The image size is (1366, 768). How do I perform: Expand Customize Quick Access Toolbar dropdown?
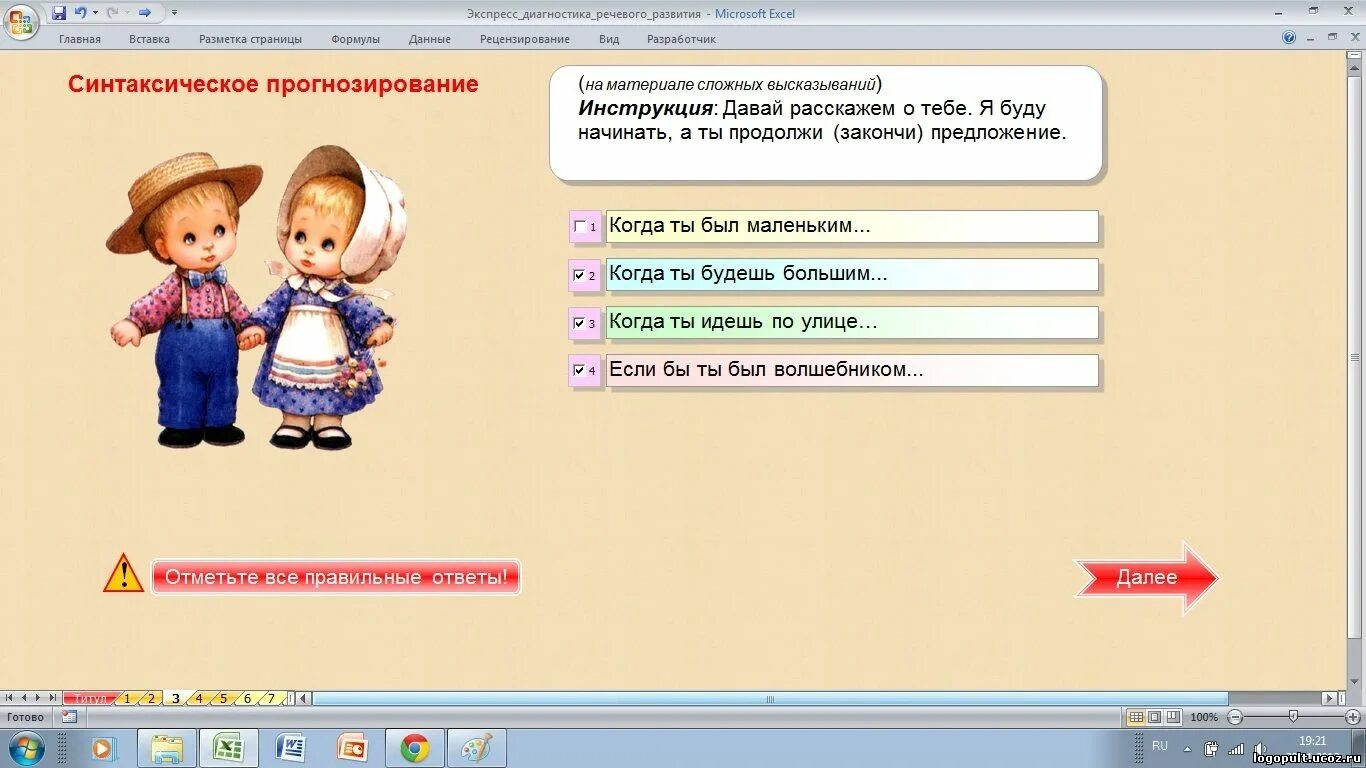pos(174,13)
